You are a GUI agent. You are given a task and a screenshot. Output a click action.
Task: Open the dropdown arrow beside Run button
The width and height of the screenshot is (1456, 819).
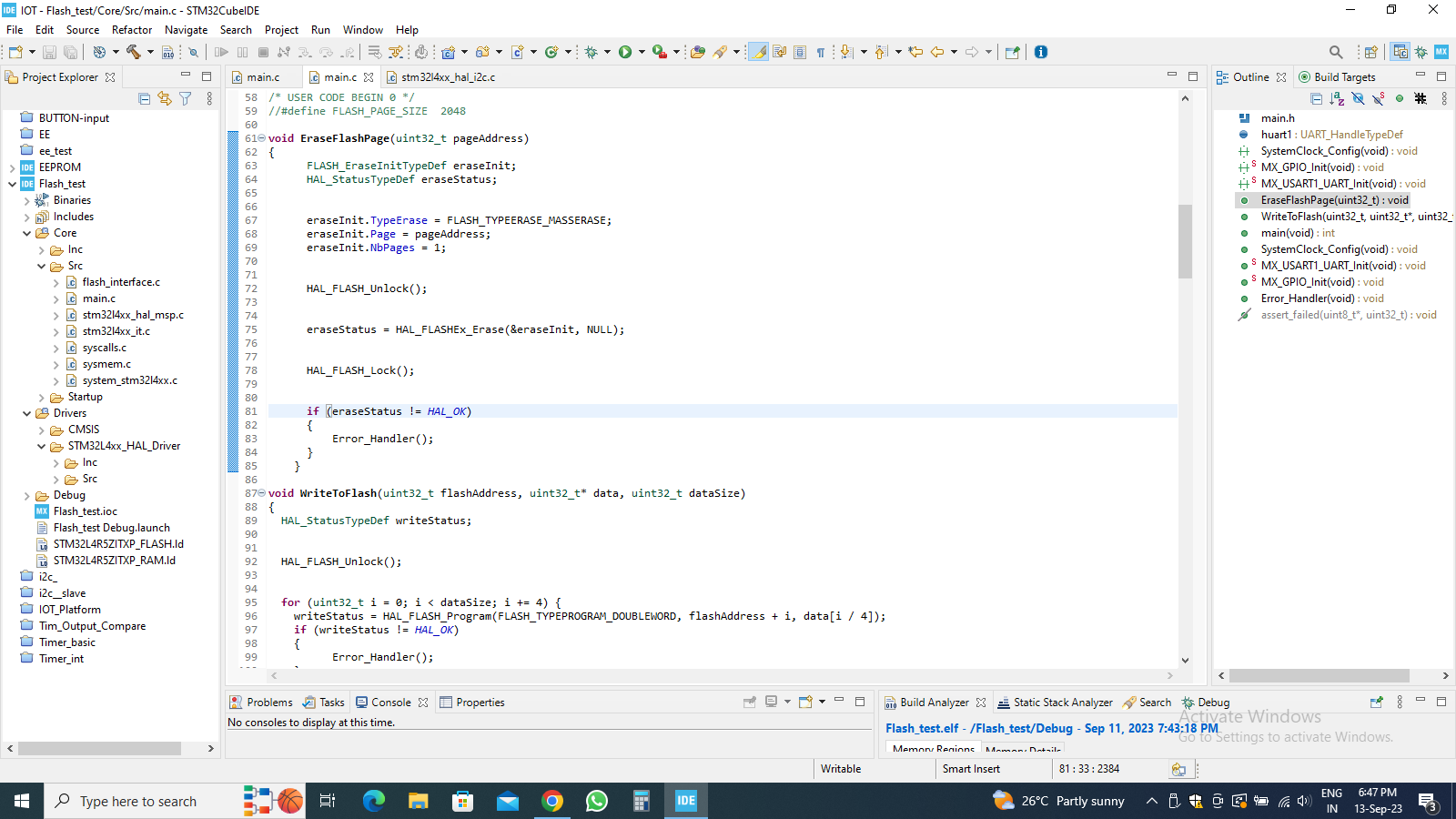[642, 52]
